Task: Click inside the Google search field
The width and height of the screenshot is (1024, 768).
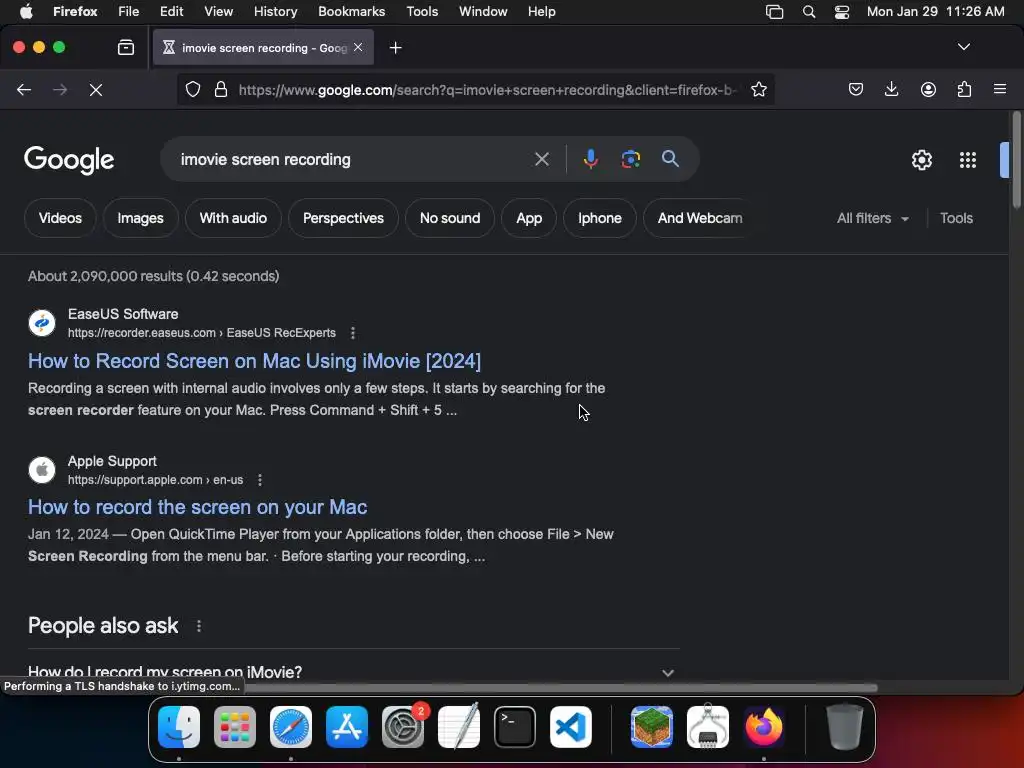Action: [353, 159]
